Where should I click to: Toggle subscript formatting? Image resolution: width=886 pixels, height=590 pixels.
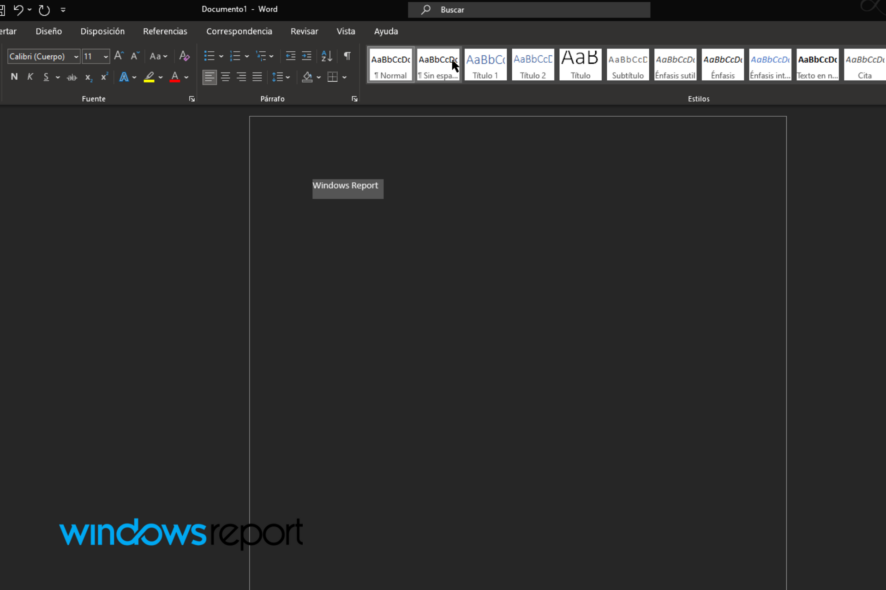click(x=88, y=77)
